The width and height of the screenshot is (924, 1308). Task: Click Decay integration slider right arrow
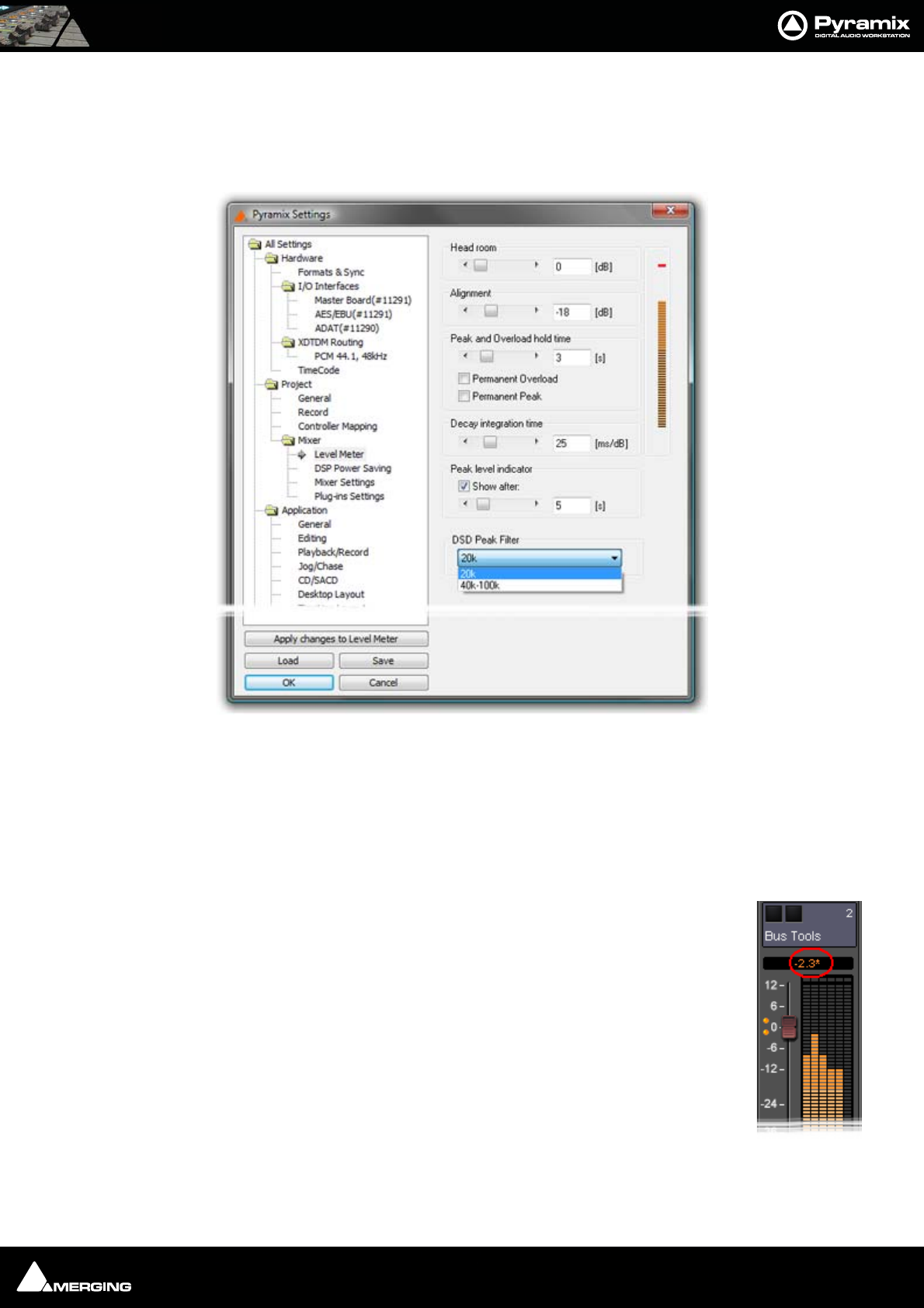[x=537, y=441]
